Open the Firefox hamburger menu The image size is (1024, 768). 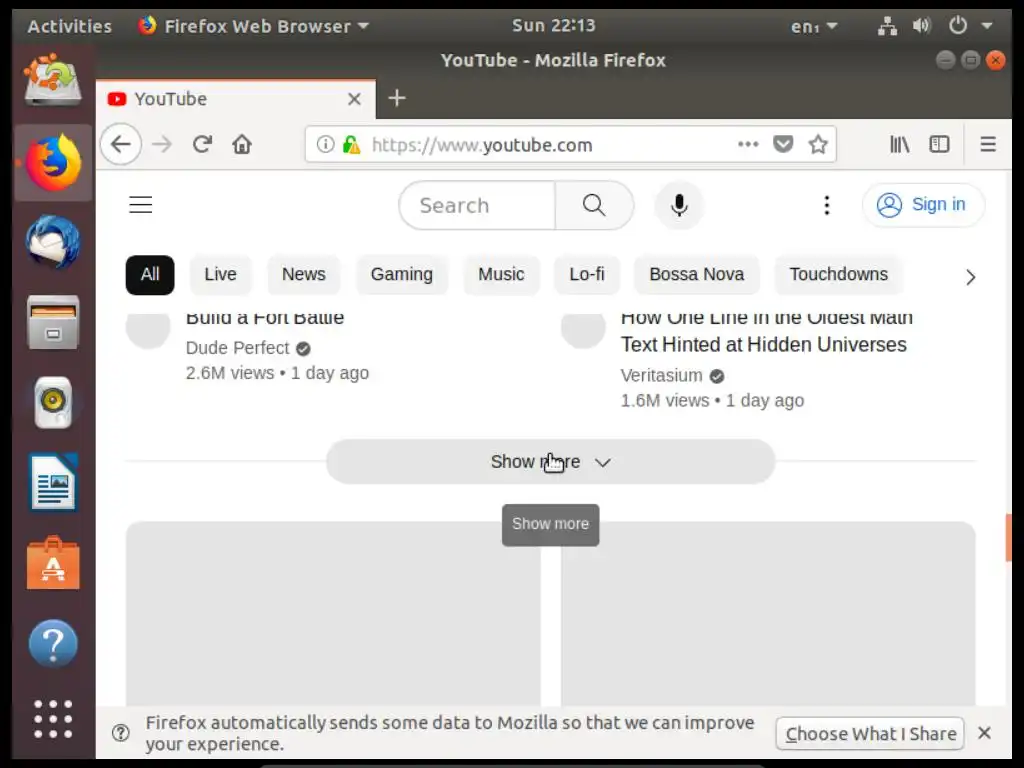point(988,144)
